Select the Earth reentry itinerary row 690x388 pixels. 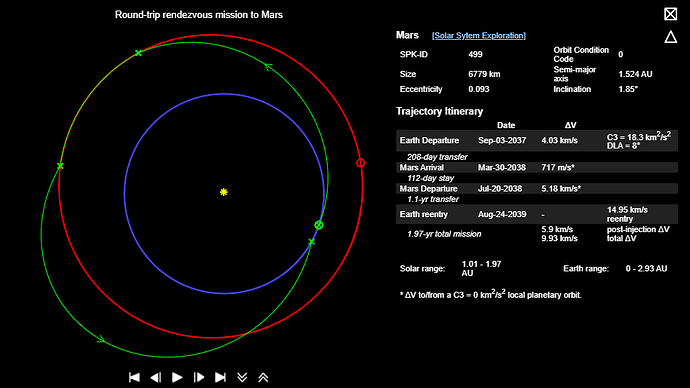click(x=537, y=214)
